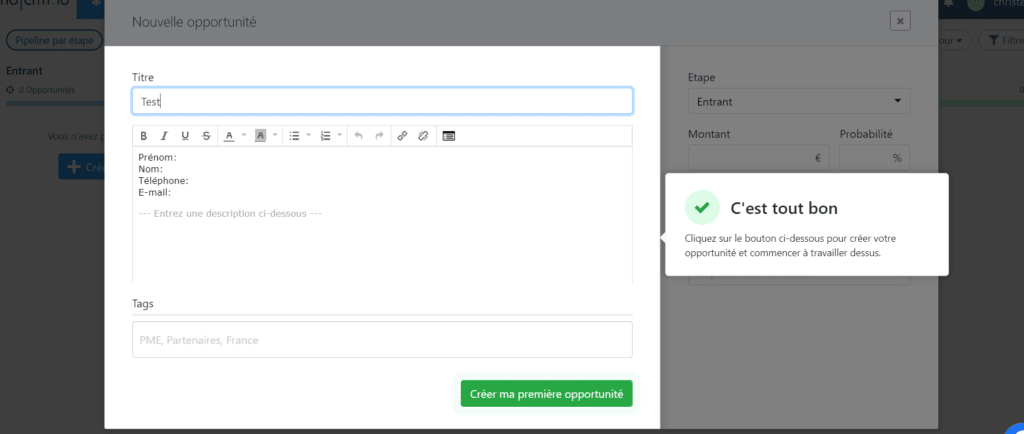Click the Tags input field
This screenshot has height=434, width=1024.
[382, 339]
